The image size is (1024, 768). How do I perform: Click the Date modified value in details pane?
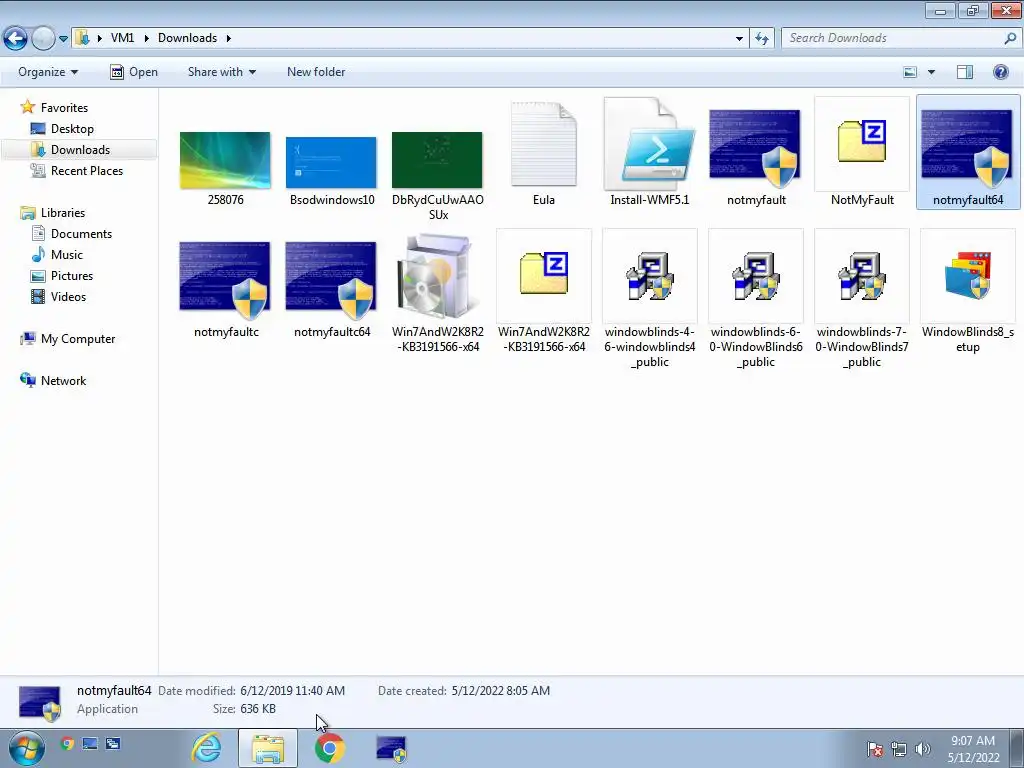click(293, 691)
